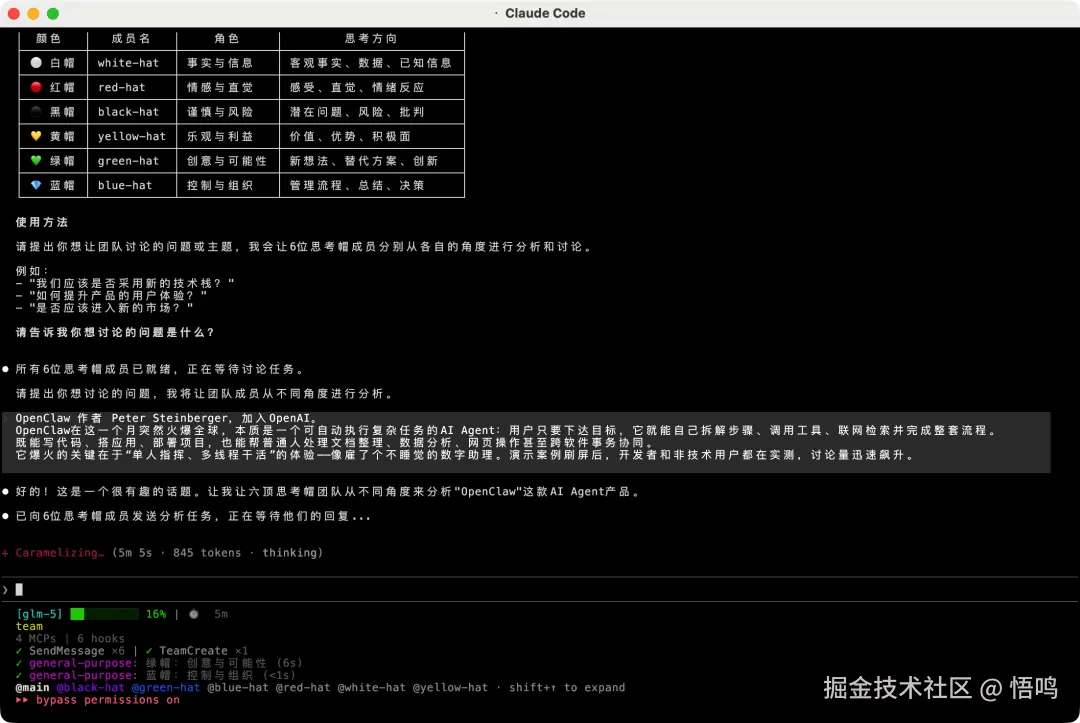Click the shift+↑ to expand hint

567,687
